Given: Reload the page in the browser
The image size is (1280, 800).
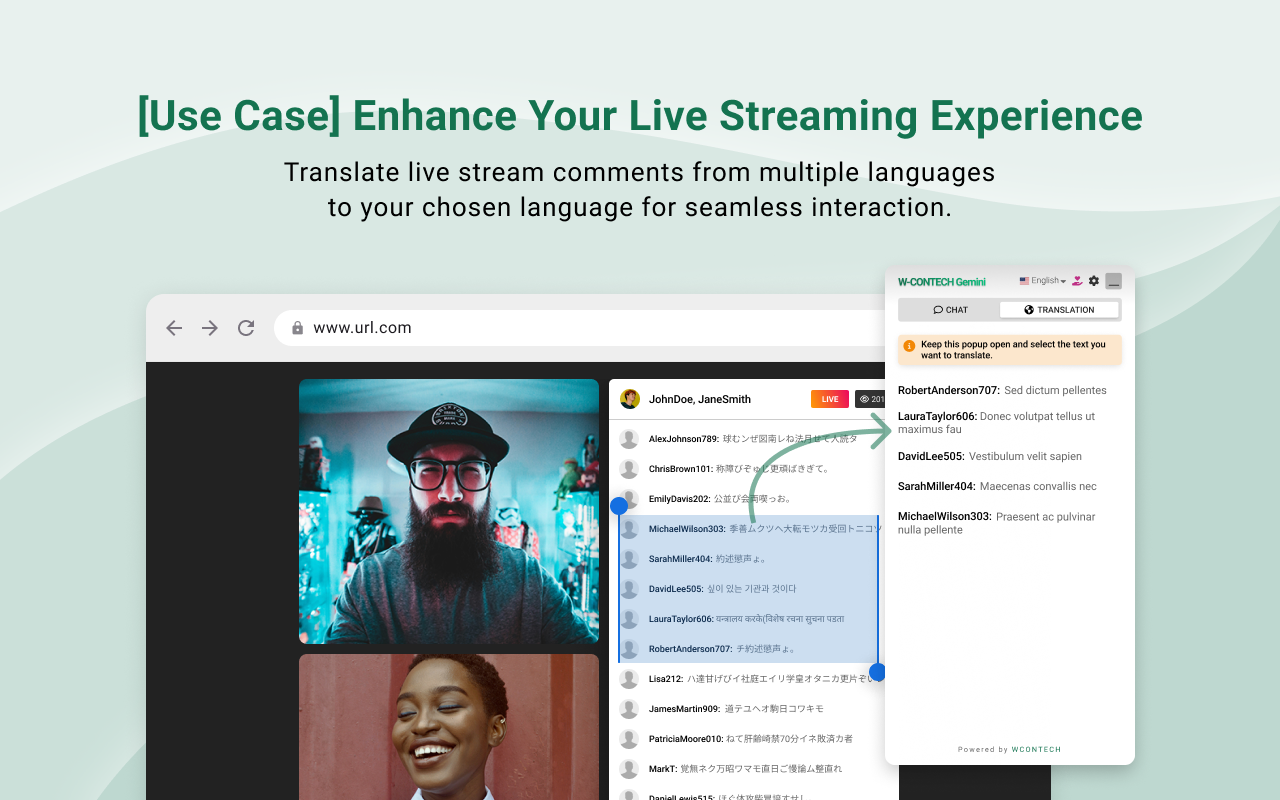Looking at the screenshot, I should pyautogui.click(x=246, y=328).
